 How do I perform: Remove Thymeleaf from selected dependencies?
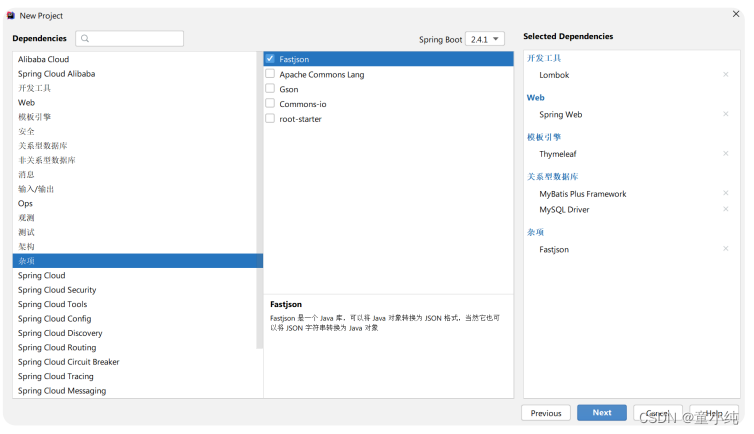[x=726, y=154]
